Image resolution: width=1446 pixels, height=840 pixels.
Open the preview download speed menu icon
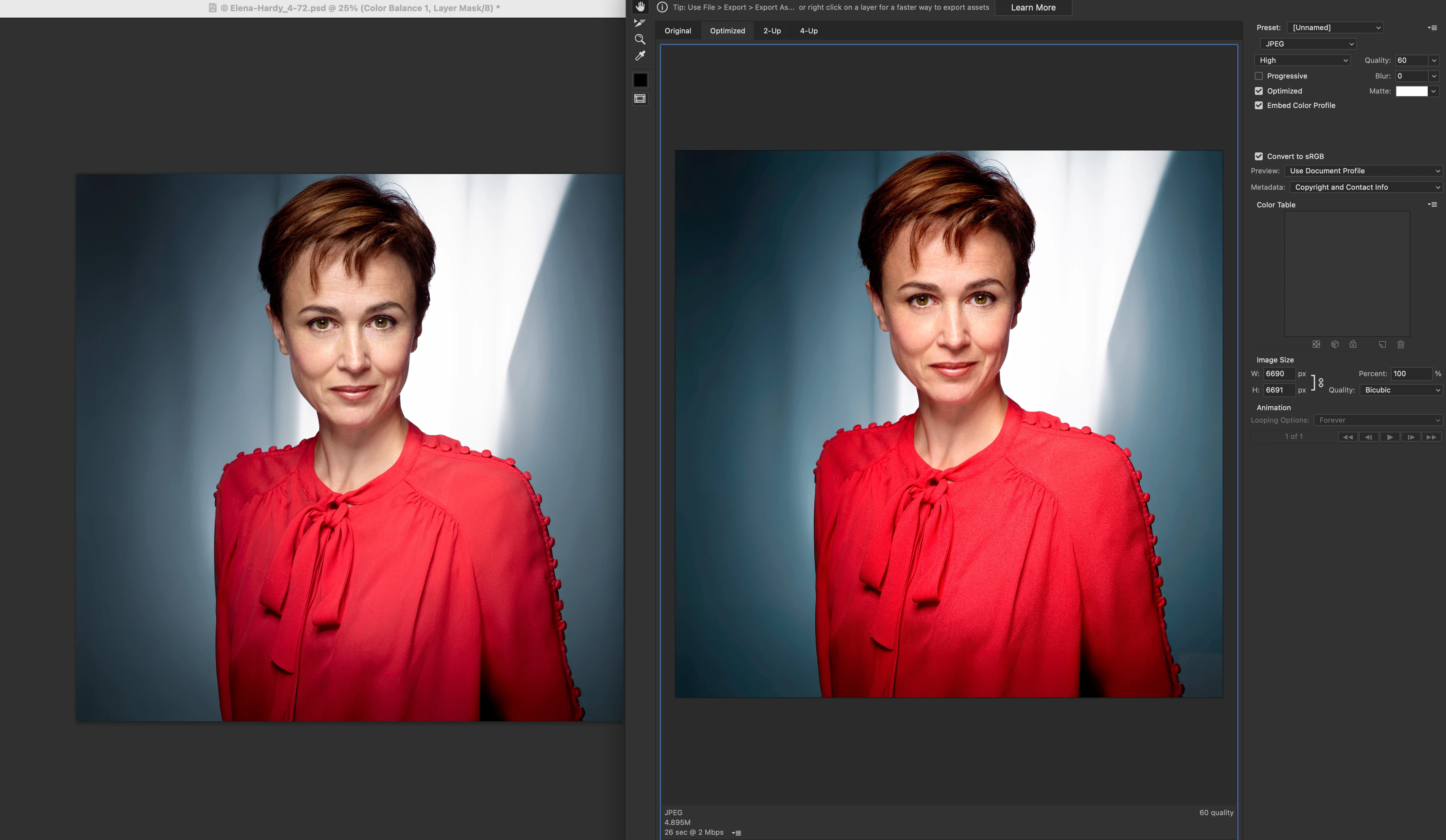(x=737, y=832)
